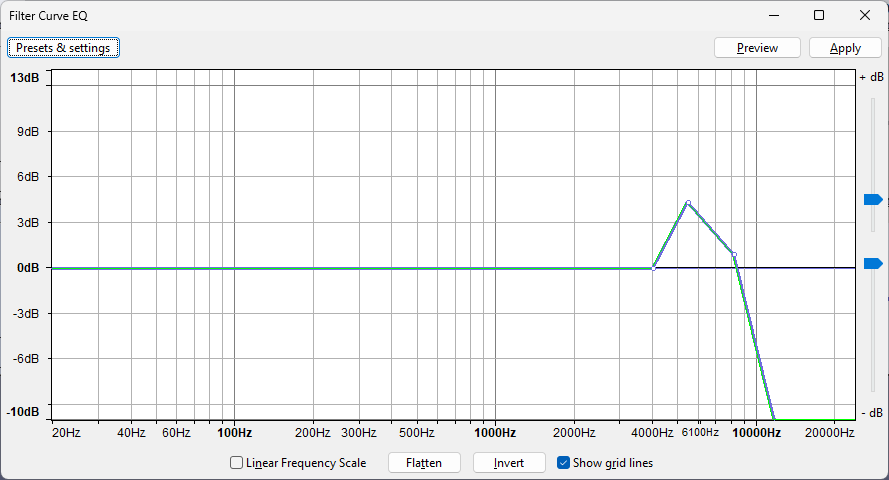Click the 10000Hz frequency axis label
Screen dimensions: 889x480
[x=756, y=433]
